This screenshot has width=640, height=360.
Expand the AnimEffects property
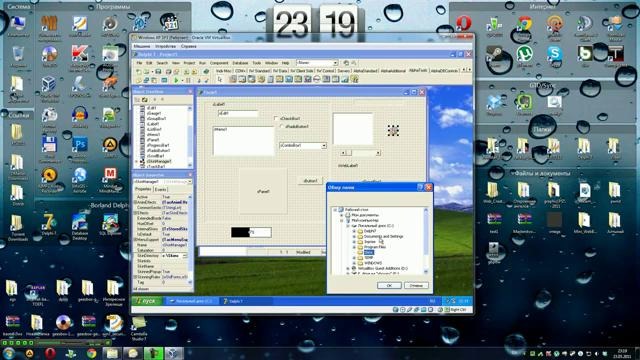point(136,202)
